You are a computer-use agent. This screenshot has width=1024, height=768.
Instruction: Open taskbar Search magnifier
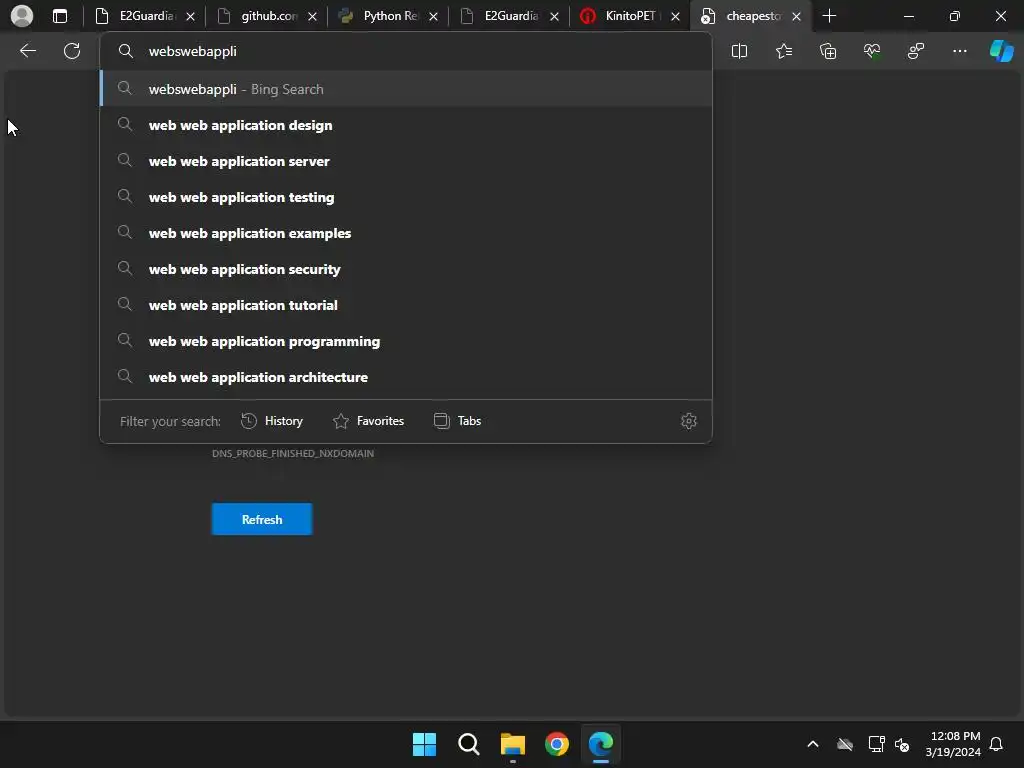coord(468,744)
